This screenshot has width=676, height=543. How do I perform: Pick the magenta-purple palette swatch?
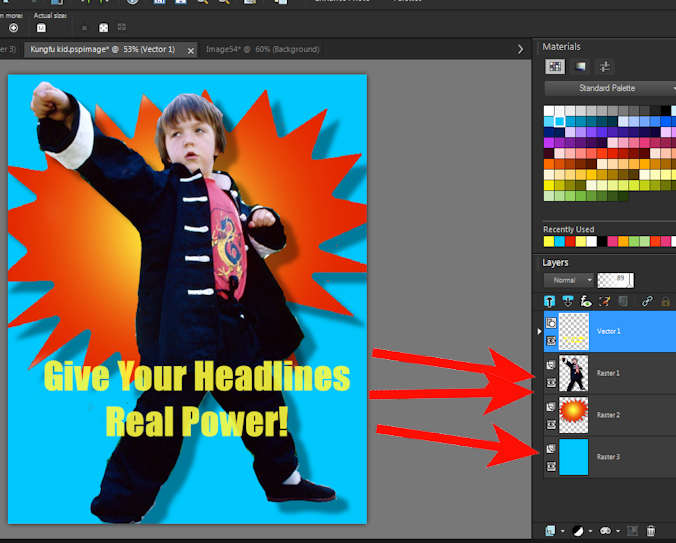coord(549,143)
